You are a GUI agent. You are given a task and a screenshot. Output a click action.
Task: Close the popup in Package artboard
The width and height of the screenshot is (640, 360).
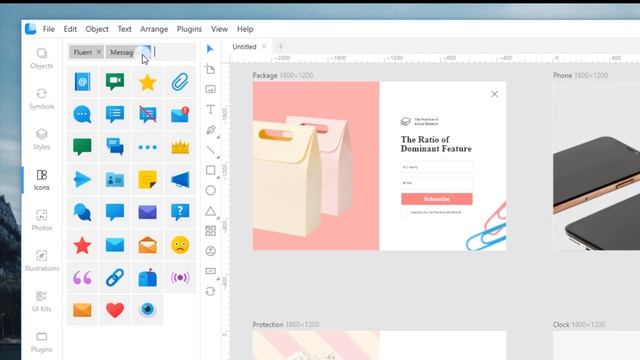494,94
